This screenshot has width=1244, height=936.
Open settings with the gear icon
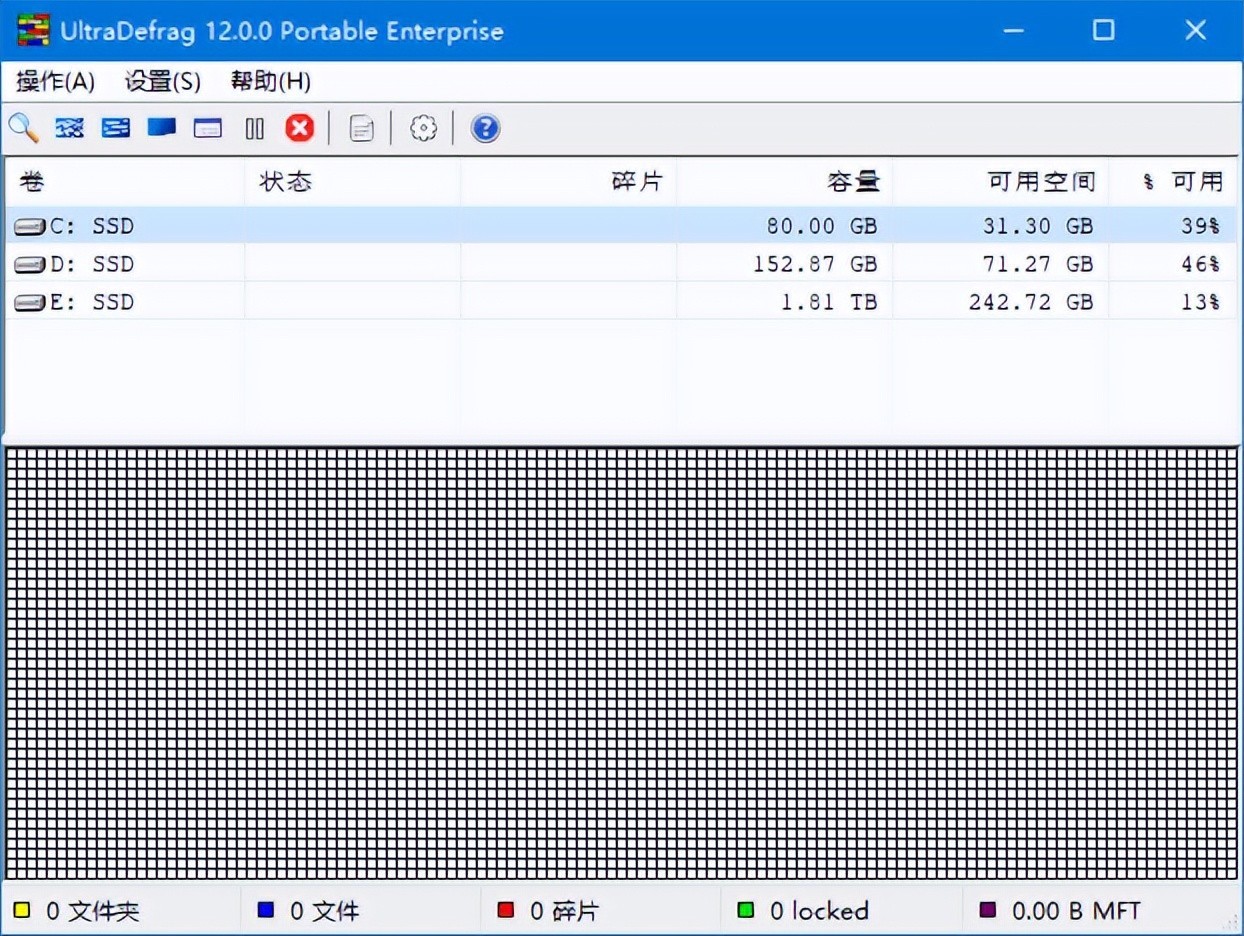tap(424, 128)
